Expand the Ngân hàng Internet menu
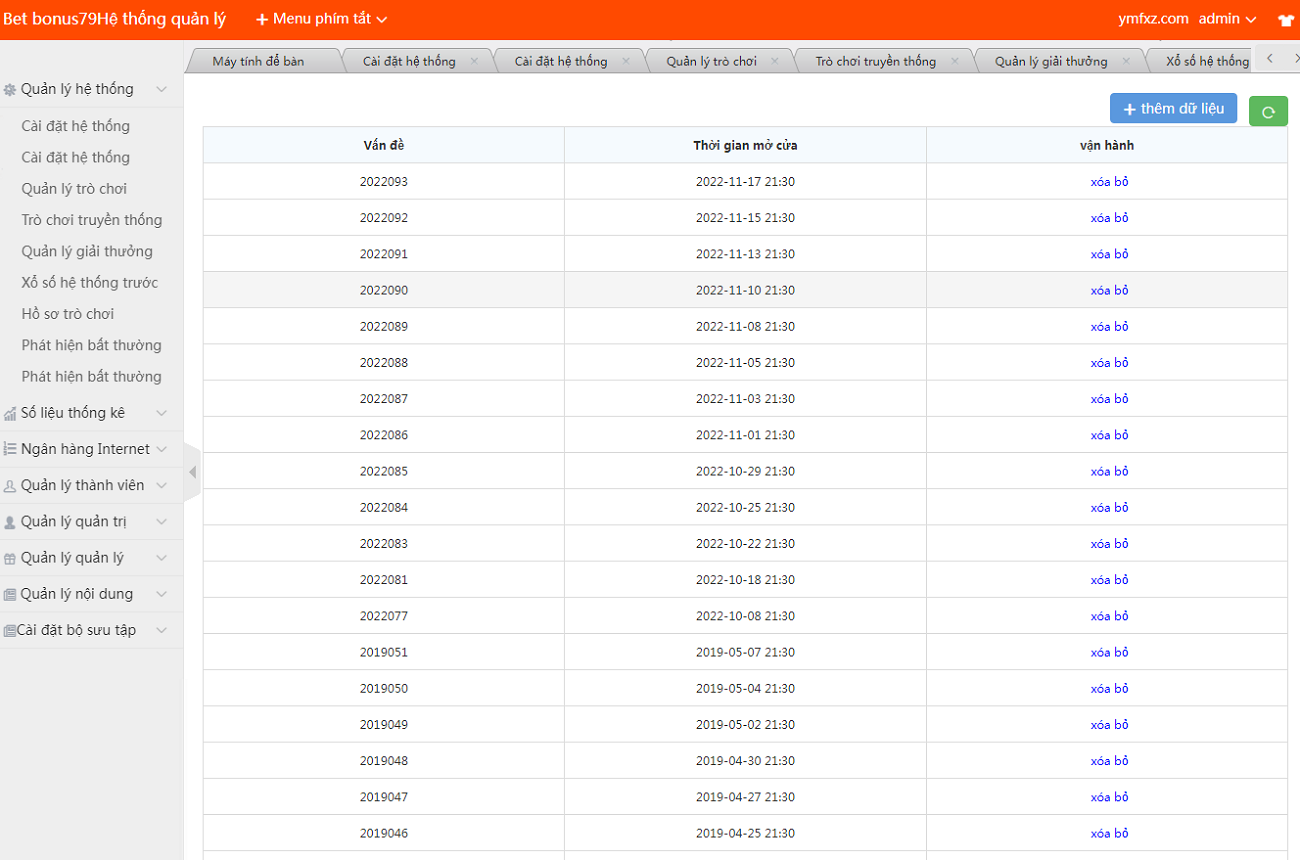 click(85, 449)
